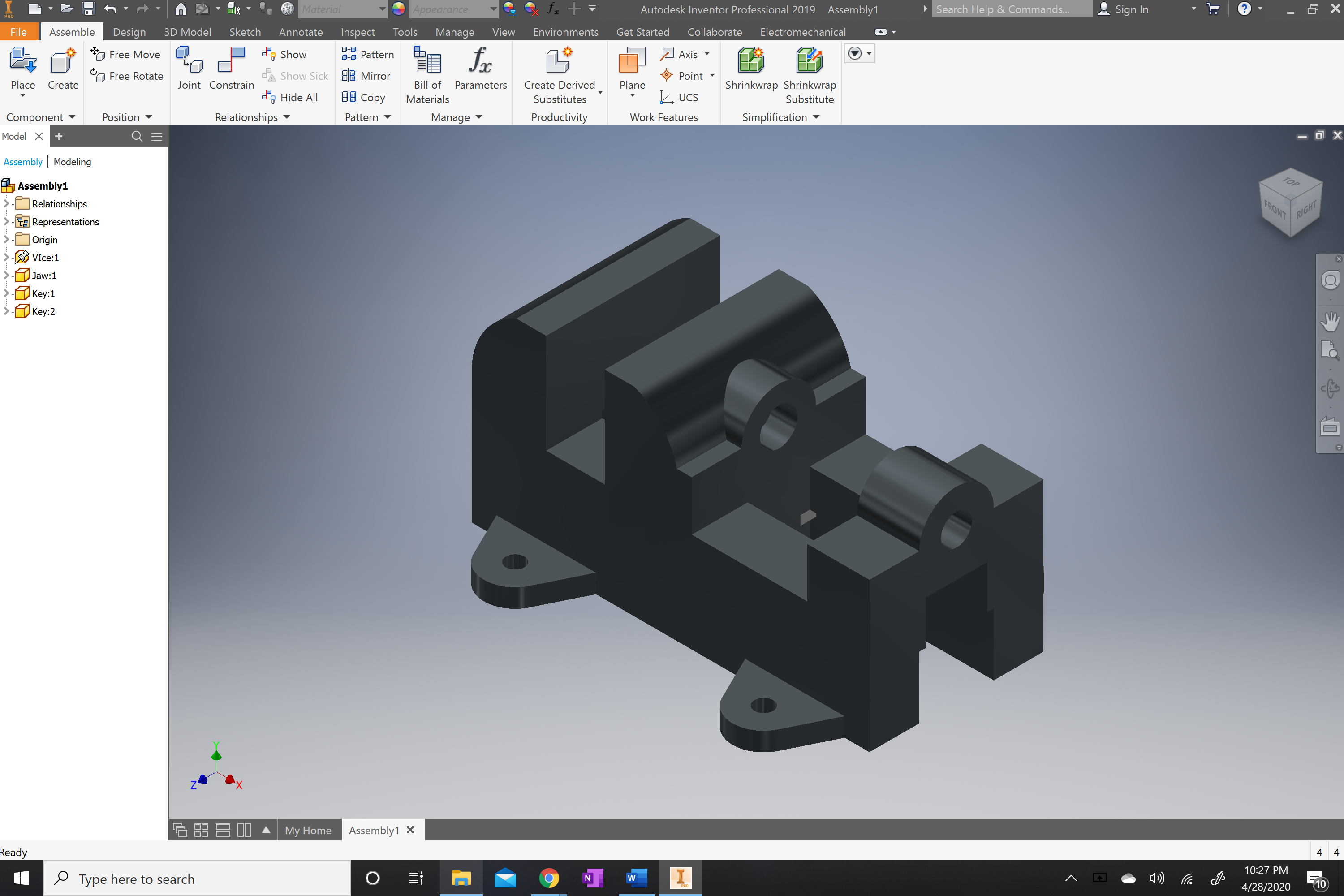Click Create Derived Substitutes

point(560,75)
